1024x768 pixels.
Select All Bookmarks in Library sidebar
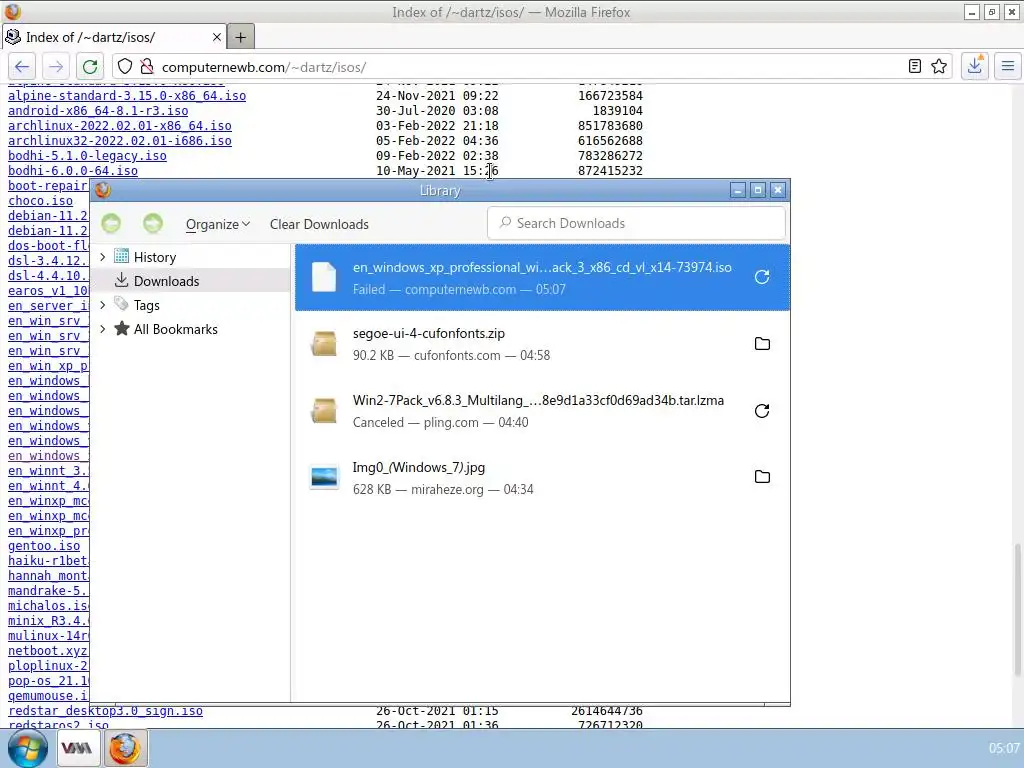[176, 329]
